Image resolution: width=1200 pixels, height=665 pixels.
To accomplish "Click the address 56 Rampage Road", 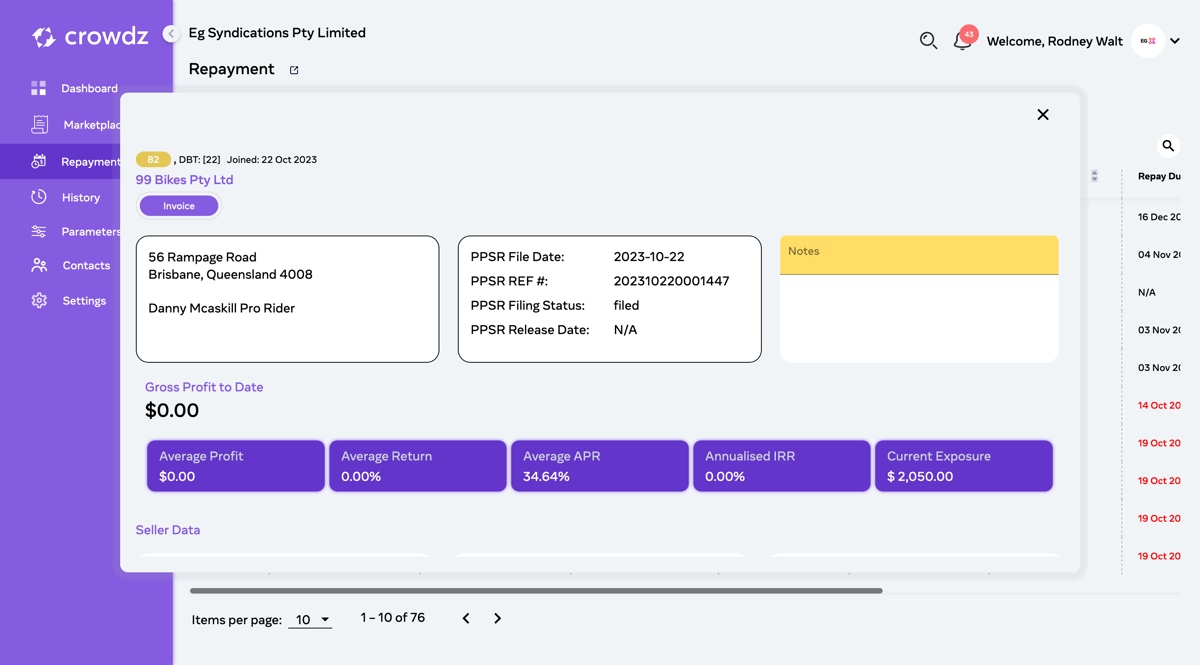I will point(202,257).
